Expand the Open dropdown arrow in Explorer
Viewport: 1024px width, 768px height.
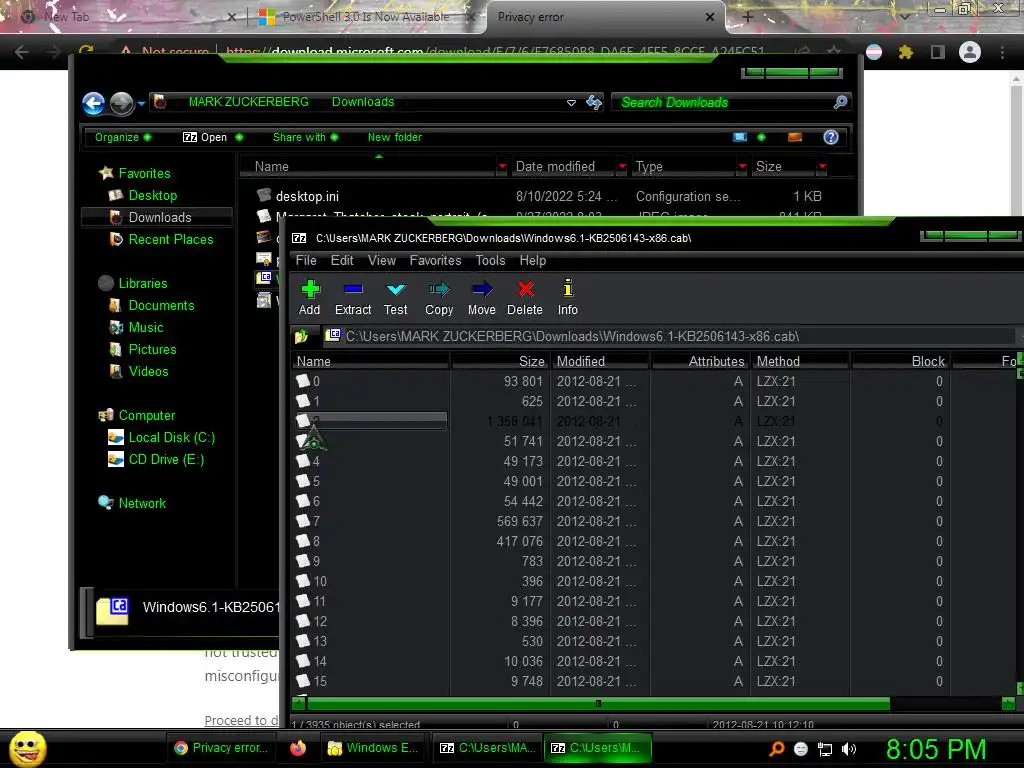click(239, 137)
